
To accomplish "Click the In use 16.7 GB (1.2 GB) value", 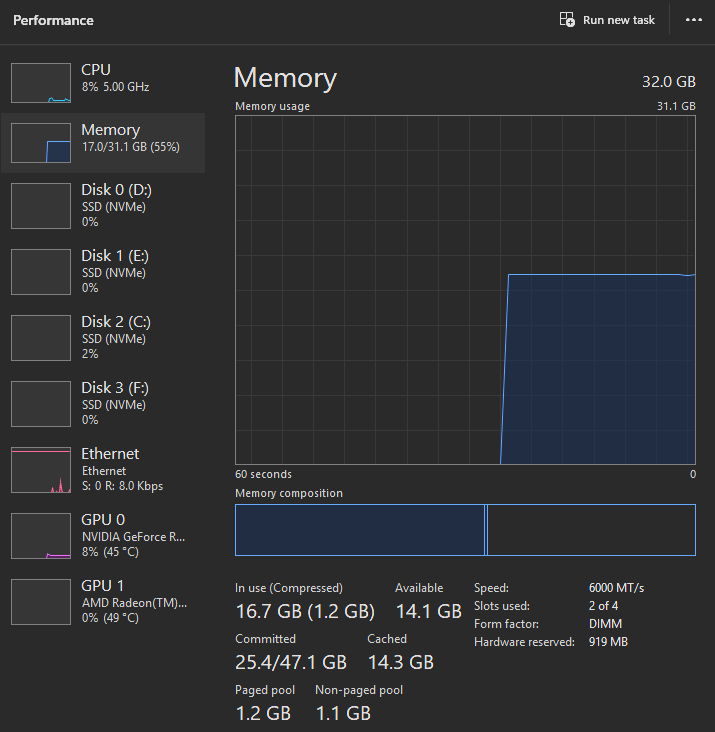I will 305,611.
